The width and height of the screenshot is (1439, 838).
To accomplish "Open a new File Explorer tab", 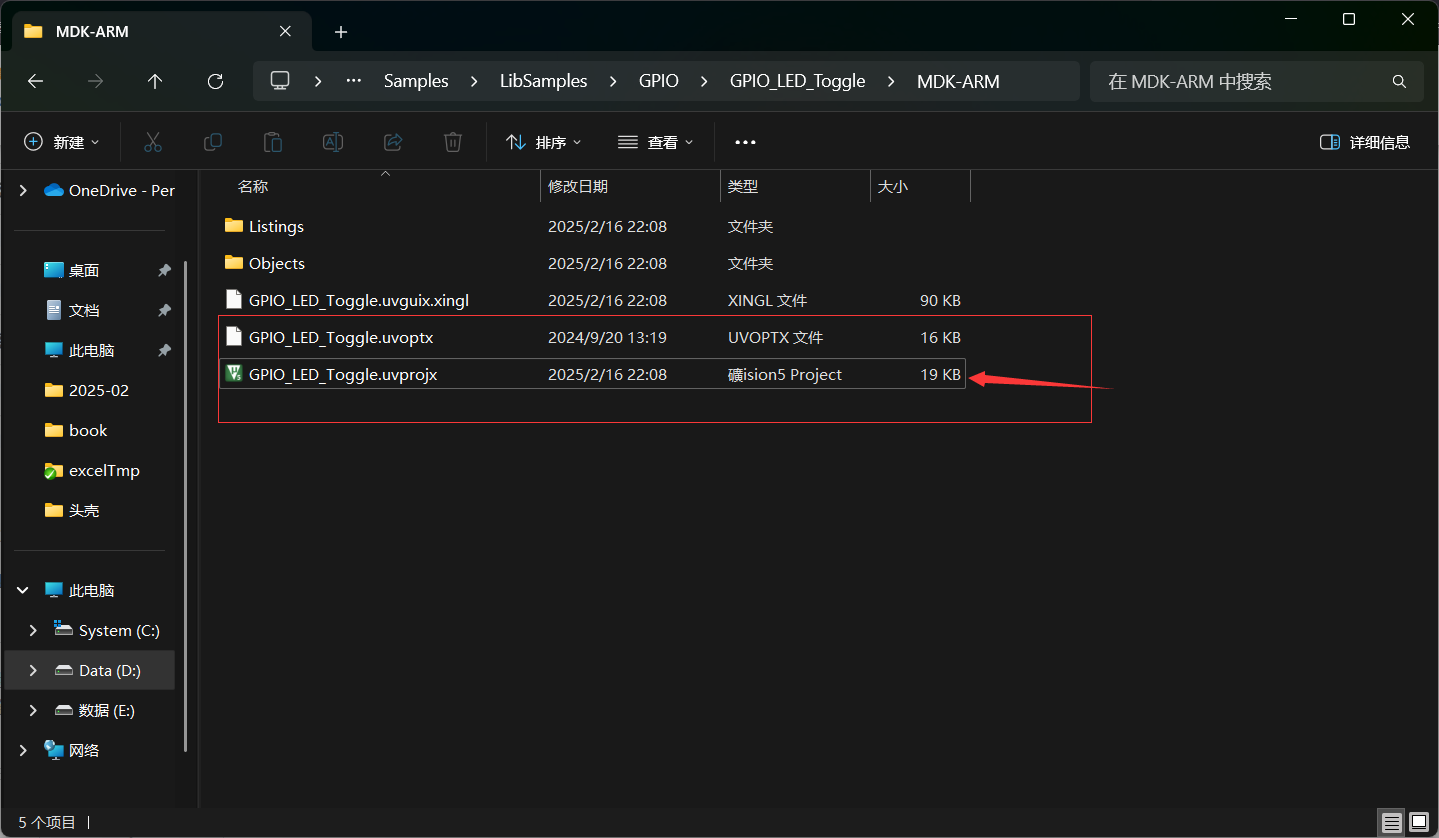I will coord(341,32).
